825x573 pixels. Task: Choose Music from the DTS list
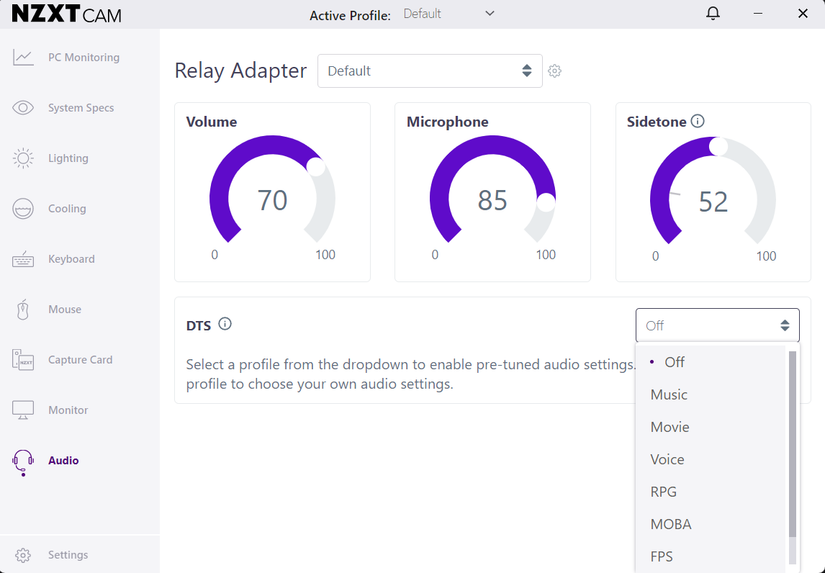(x=669, y=395)
